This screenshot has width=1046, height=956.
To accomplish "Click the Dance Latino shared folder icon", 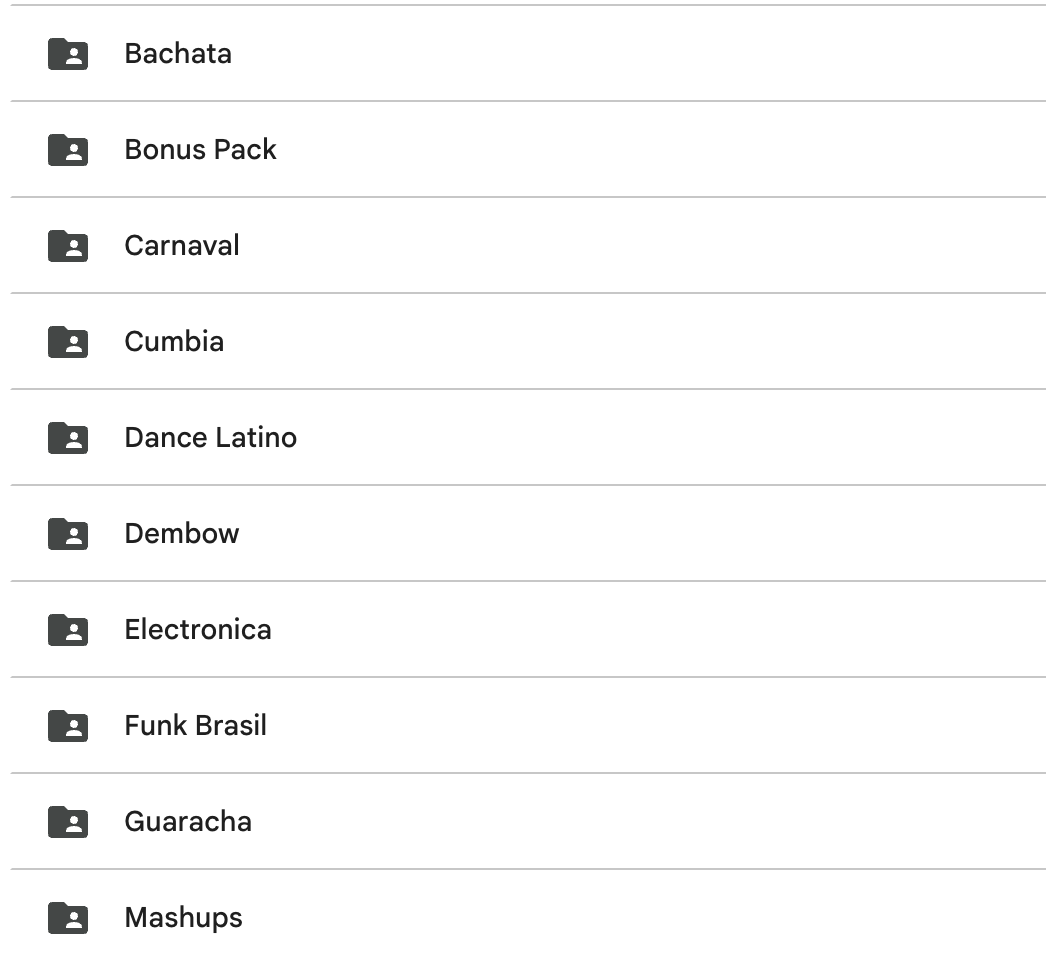I will click(x=68, y=438).
